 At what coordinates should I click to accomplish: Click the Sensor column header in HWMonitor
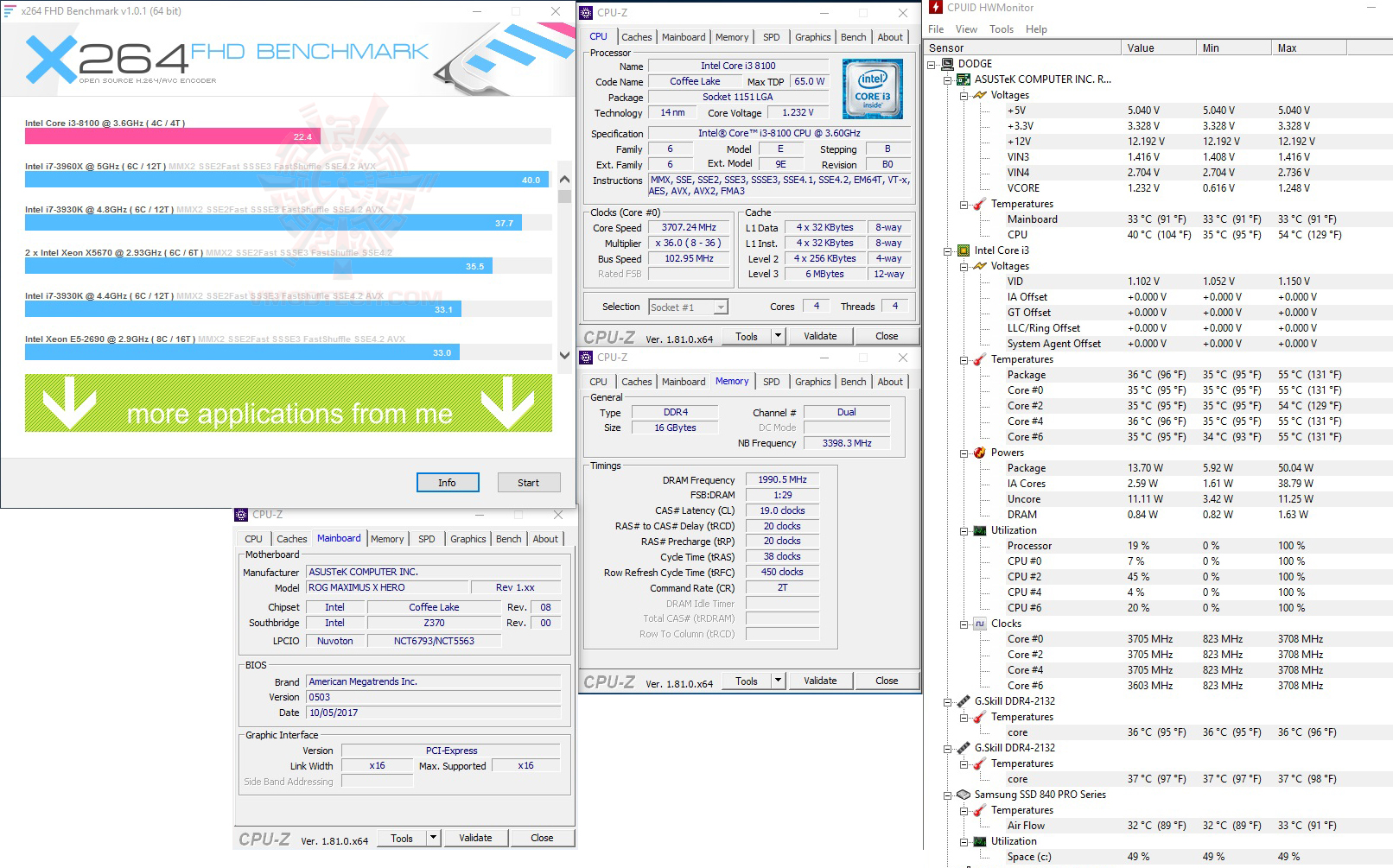tap(1023, 48)
